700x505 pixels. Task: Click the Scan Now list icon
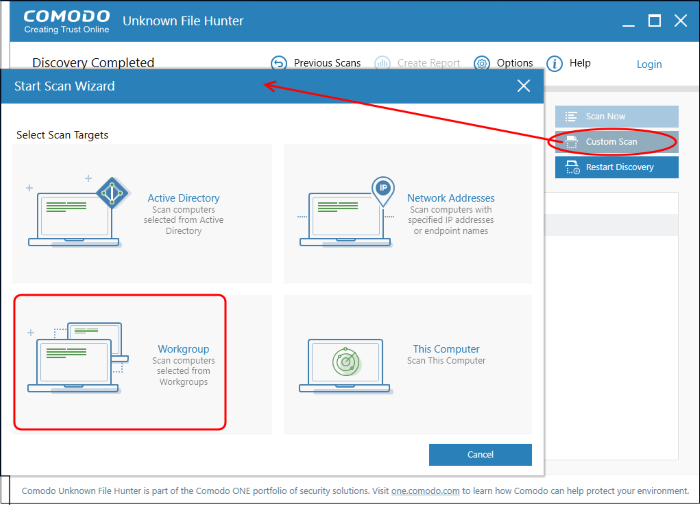click(x=571, y=117)
